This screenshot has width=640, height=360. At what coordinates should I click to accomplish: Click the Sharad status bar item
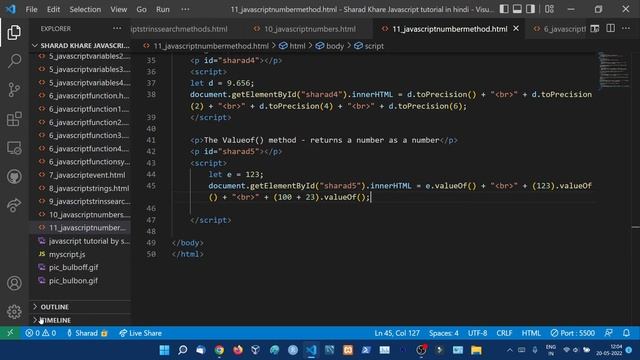tap(87, 333)
